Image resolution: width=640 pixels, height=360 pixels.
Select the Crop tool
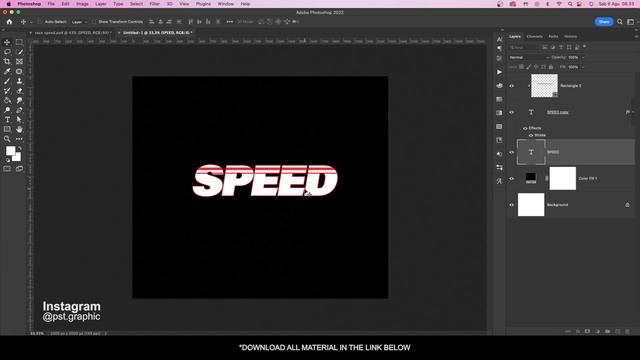(x=7, y=62)
